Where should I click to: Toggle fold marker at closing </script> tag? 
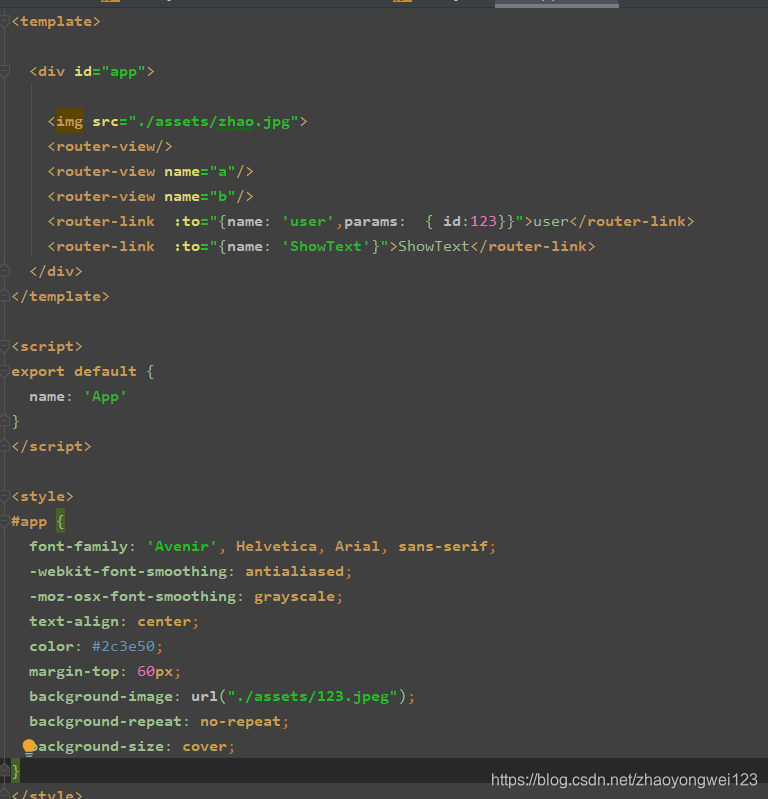(5, 446)
